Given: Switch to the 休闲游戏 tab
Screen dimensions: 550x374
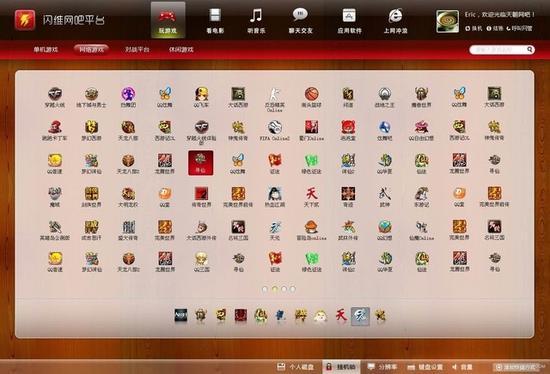Looking at the screenshot, I should pos(181,49).
